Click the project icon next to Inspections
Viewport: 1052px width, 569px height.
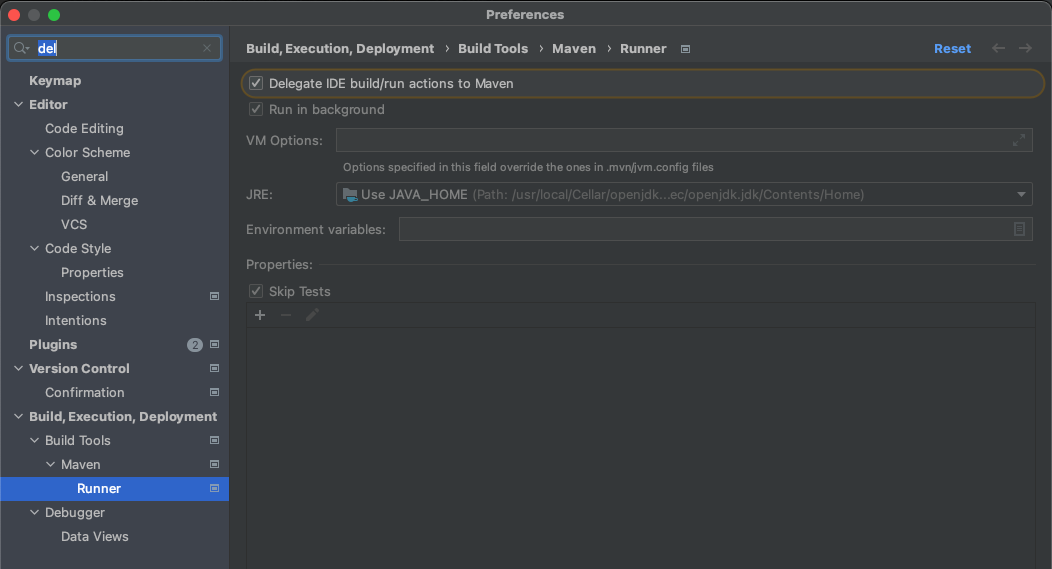point(215,297)
